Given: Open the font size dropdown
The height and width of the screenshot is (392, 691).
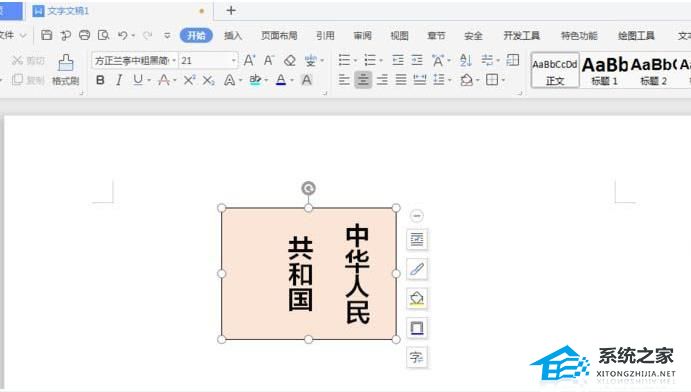Looking at the screenshot, I should pos(234,60).
